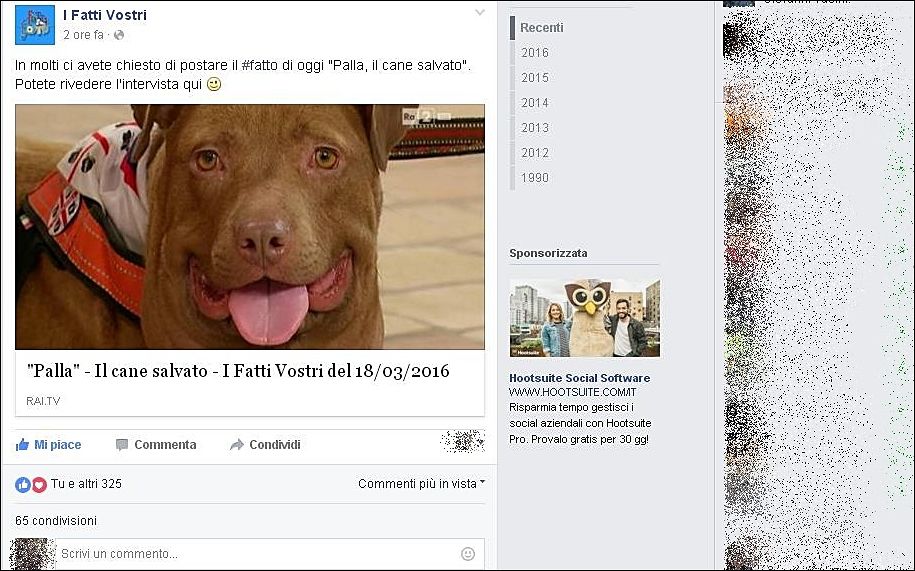Click the I Fatti Vostri page avatar
This screenshot has height=571, width=915.
pos(35,24)
